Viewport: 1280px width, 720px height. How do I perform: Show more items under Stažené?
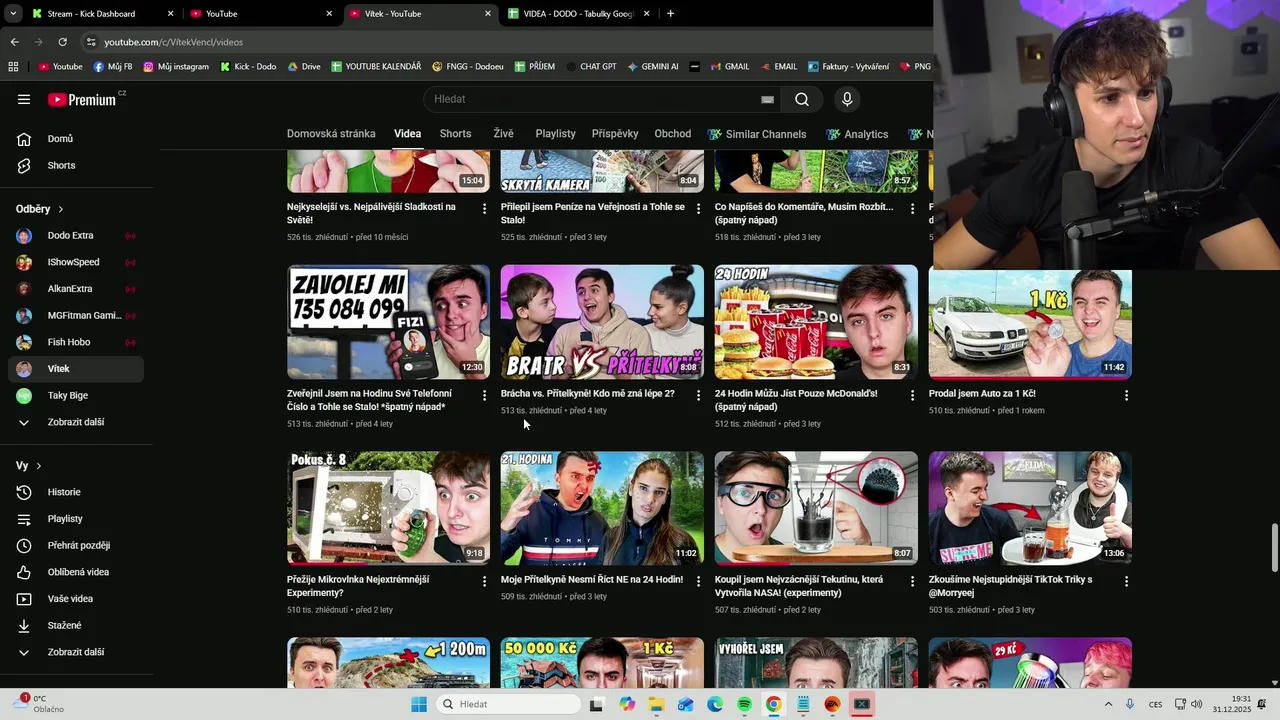(76, 652)
